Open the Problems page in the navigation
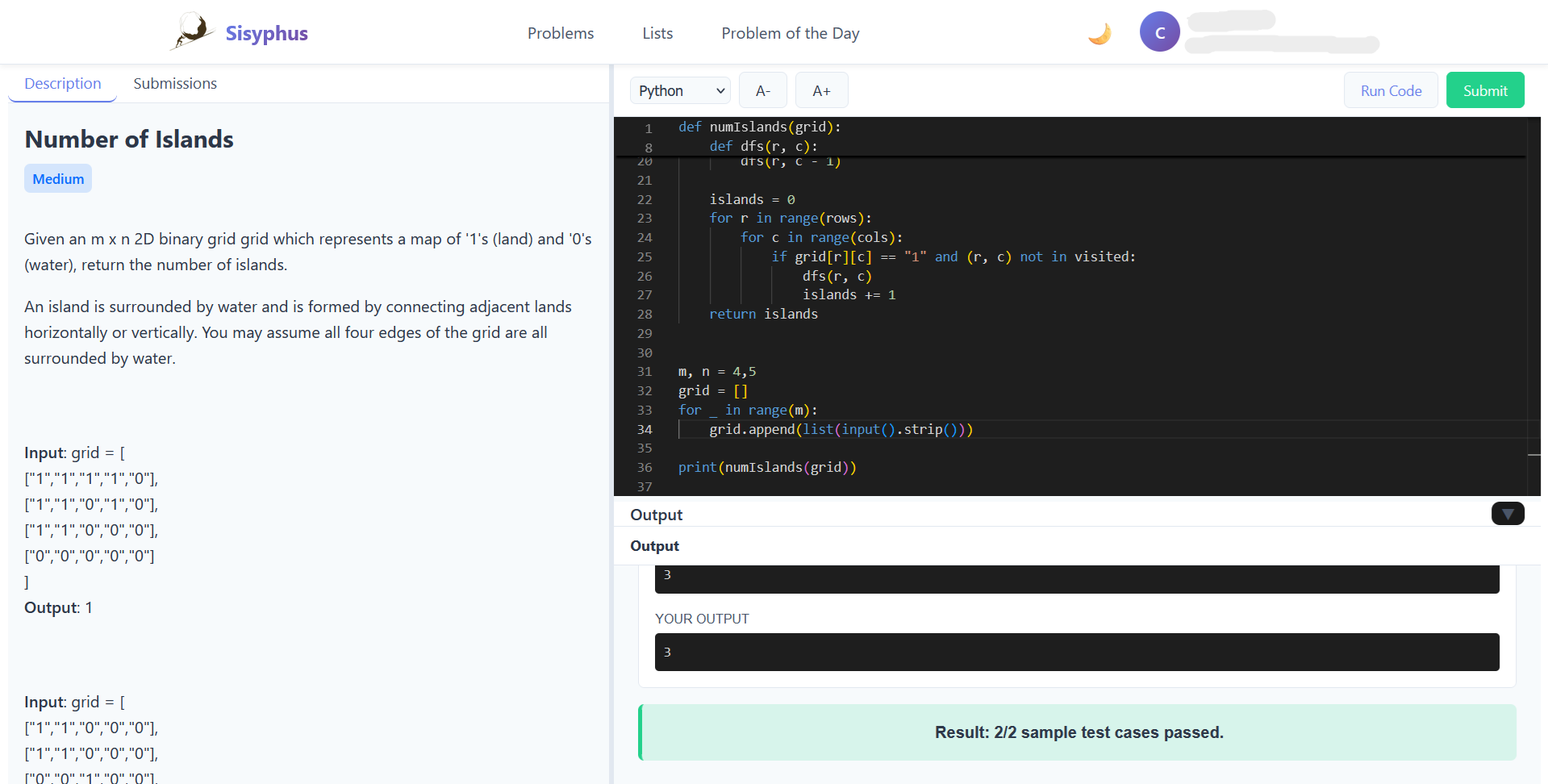The width and height of the screenshot is (1548, 784). pyautogui.click(x=561, y=33)
